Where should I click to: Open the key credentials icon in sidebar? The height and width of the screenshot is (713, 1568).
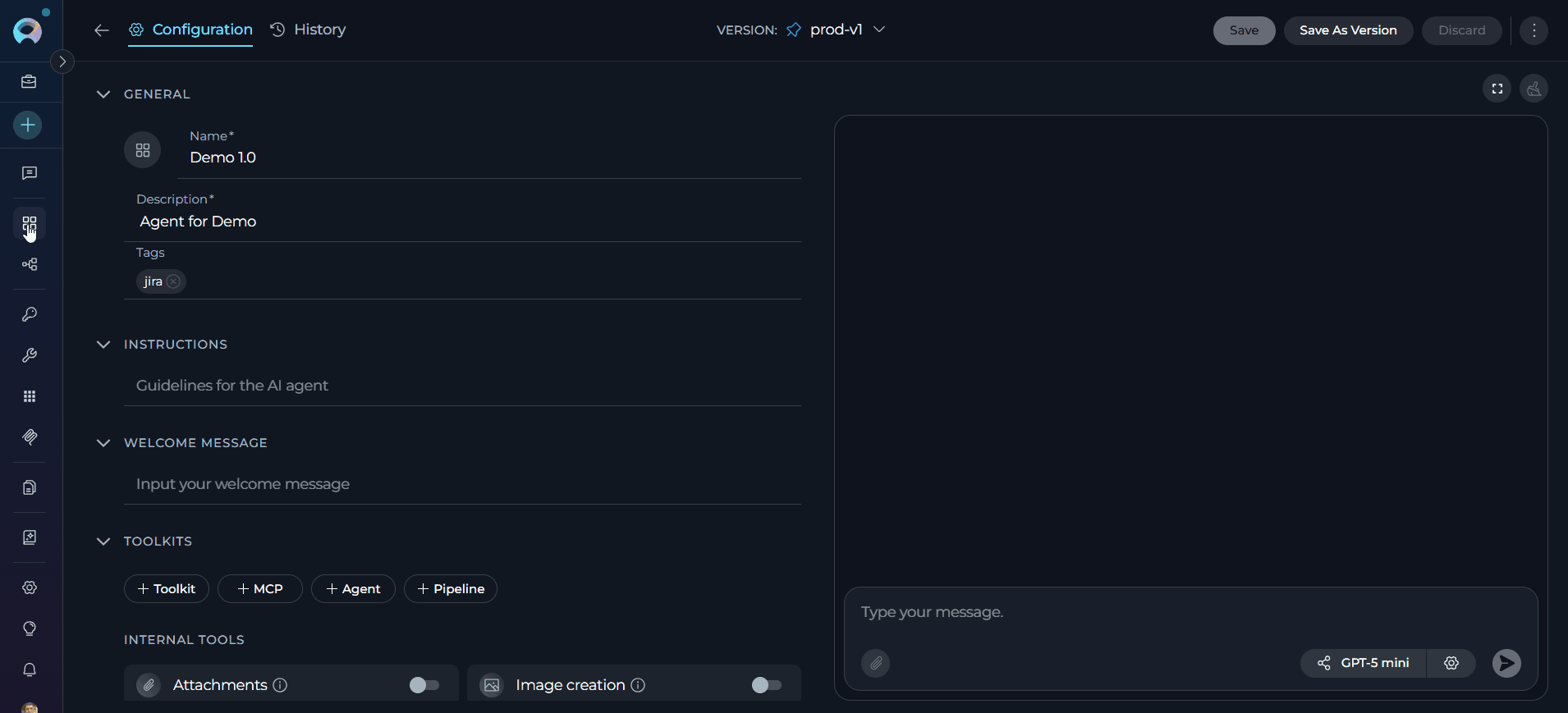(30, 314)
